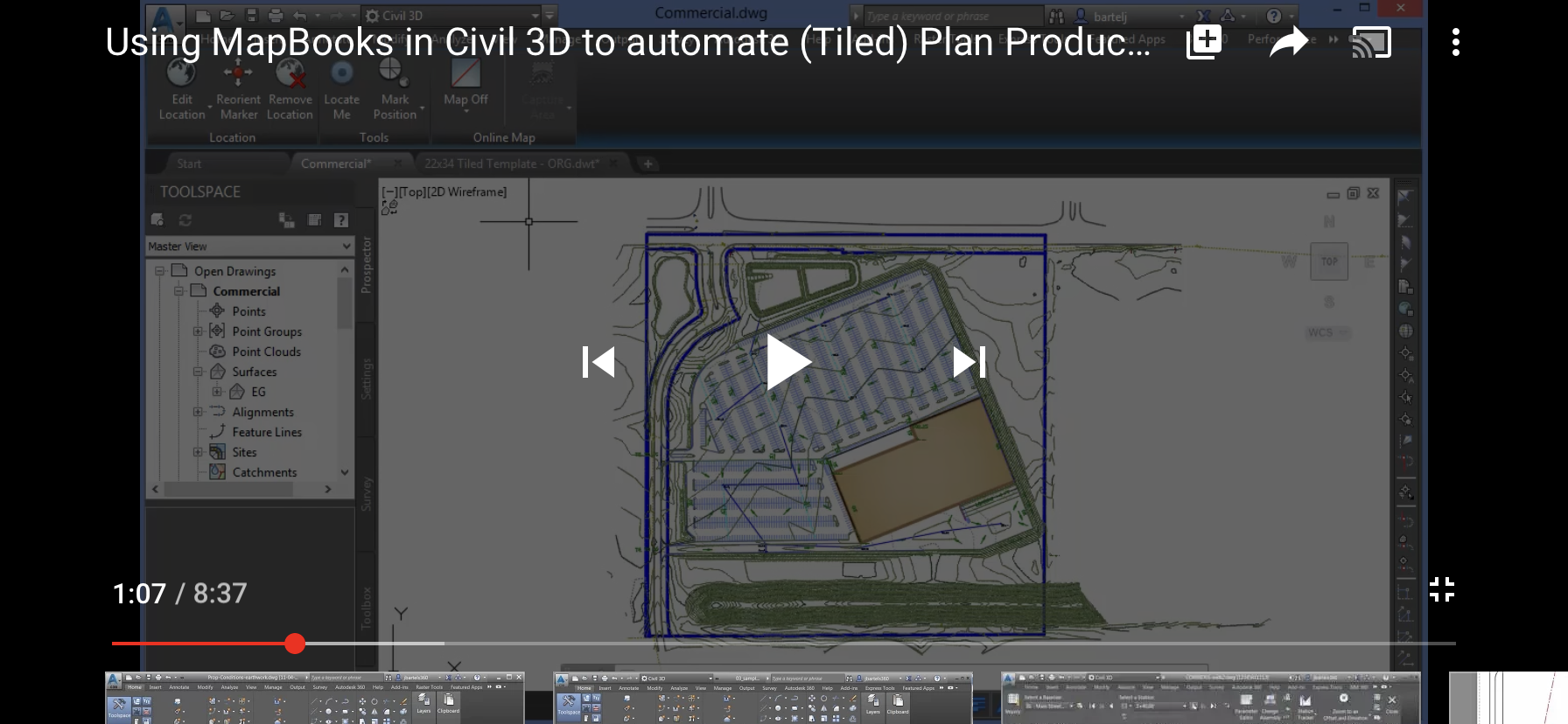Screen dimensions: 1568x724
Task: Select Feature Lines in the tree
Action: click(x=267, y=432)
